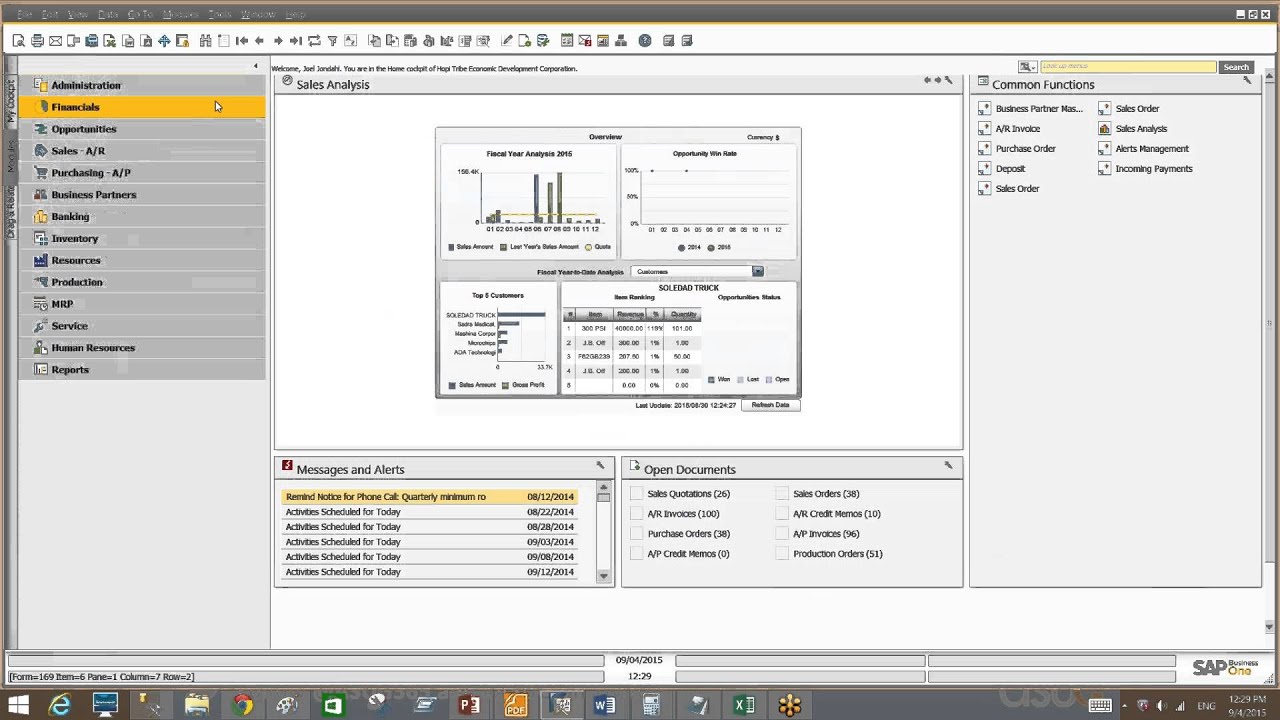1280x720 pixels.
Task: Expand the Financials module
Action: [x=142, y=107]
